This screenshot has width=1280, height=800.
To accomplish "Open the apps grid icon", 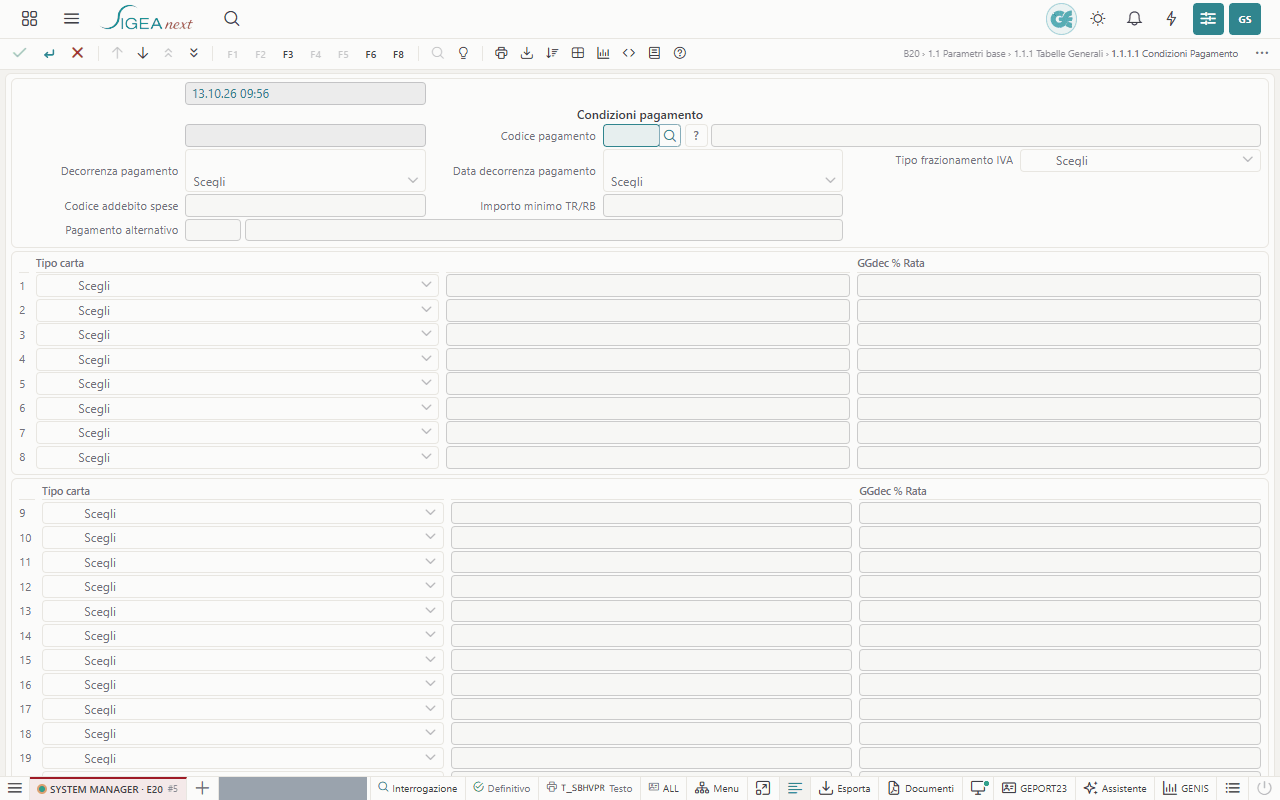I will coord(30,19).
